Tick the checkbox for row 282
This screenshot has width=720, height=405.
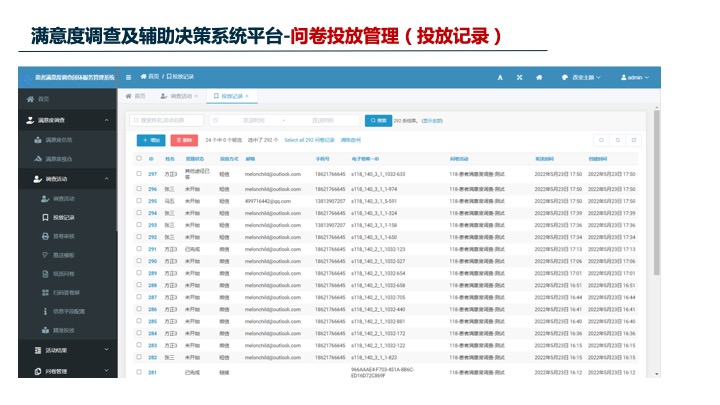click(139, 357)
